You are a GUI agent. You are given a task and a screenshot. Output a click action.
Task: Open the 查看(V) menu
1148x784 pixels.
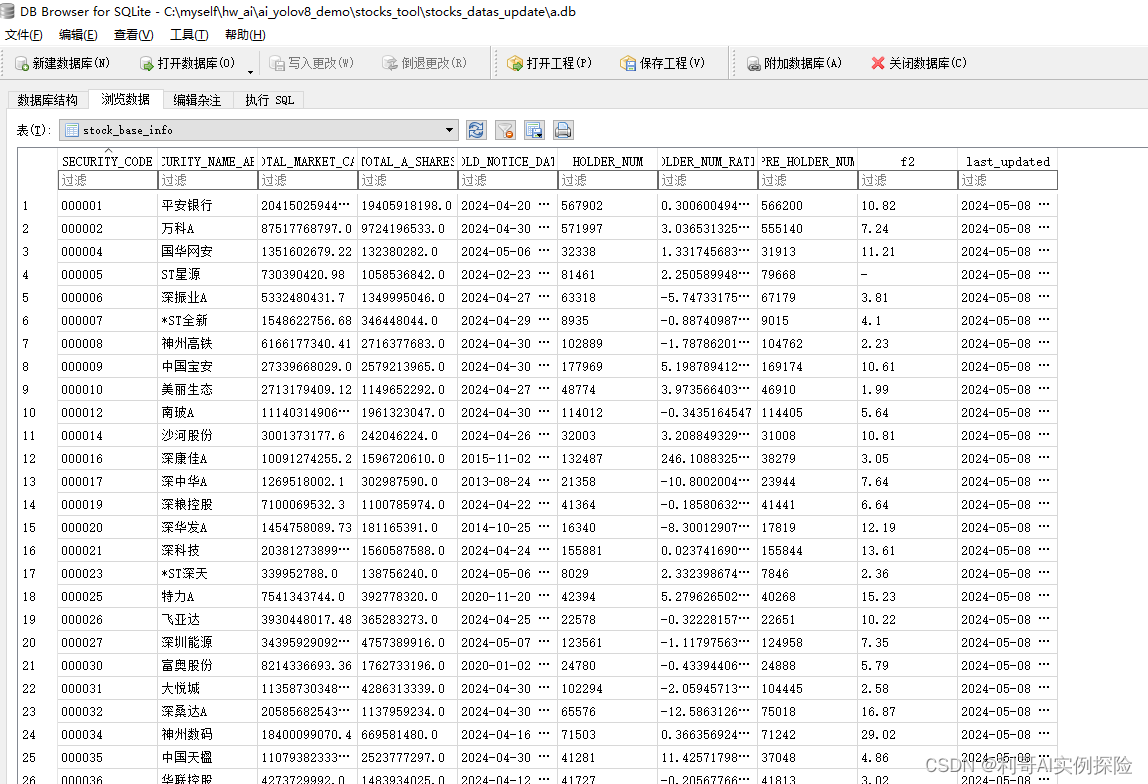tap(133, 34)
